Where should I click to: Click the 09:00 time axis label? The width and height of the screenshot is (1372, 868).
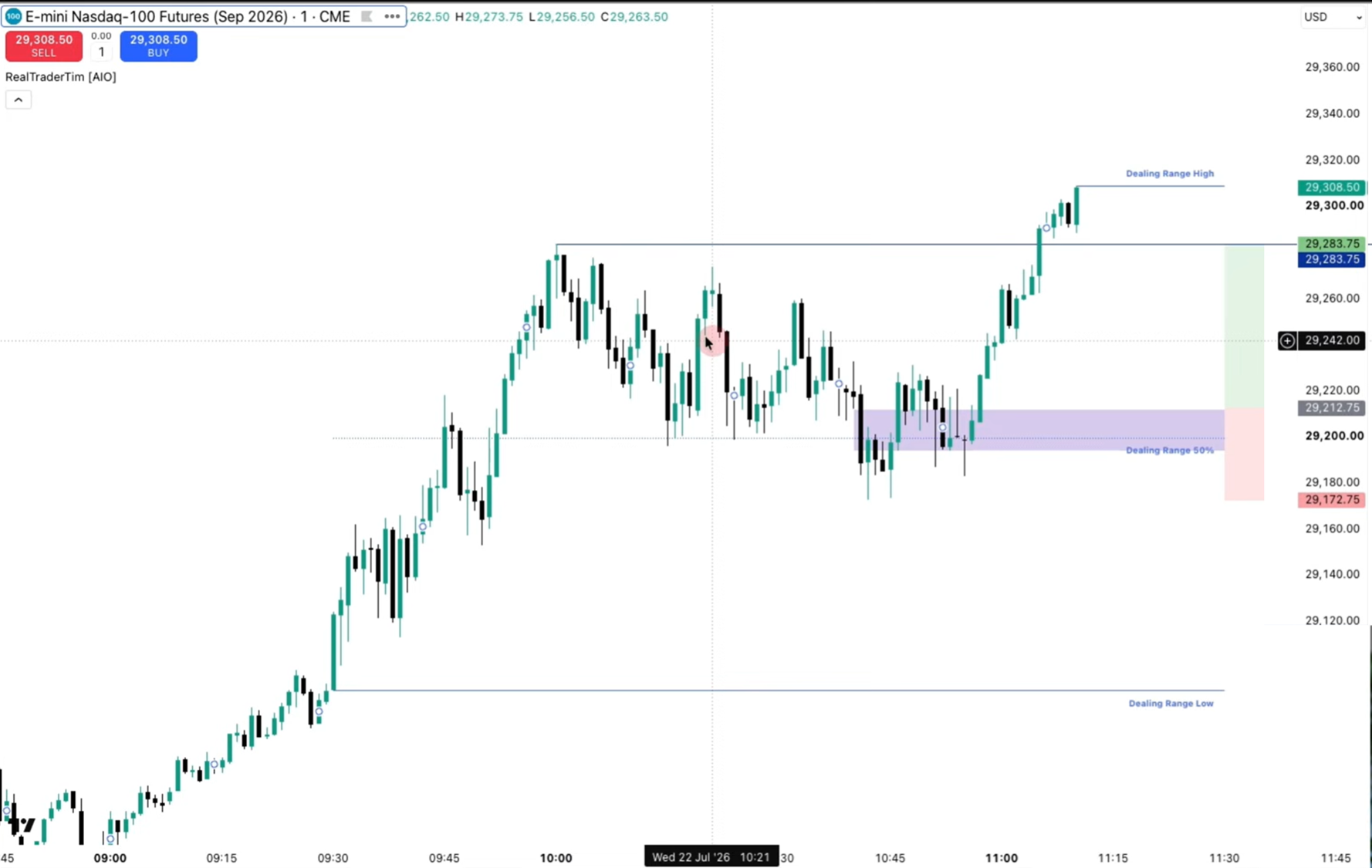point(110,857)
